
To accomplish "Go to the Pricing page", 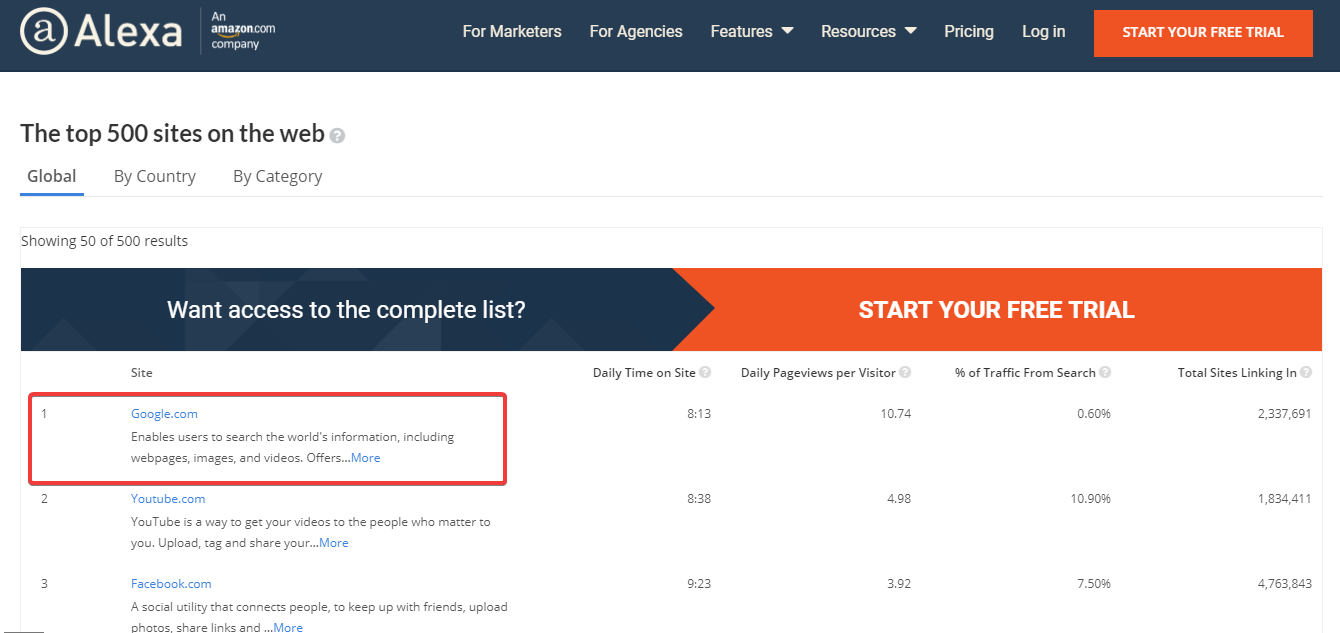I will [x=969, y=31].
